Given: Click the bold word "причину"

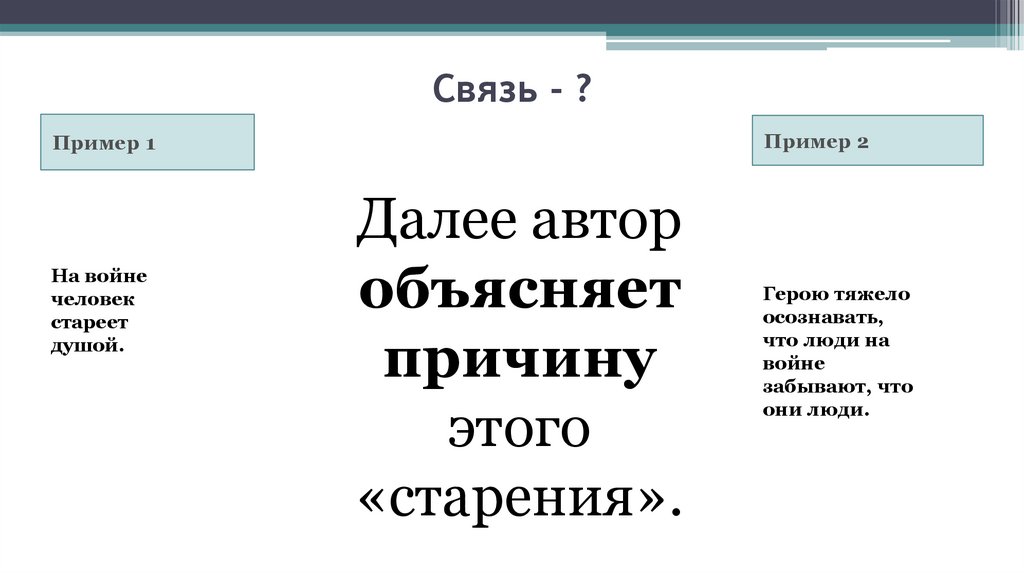Looking at the screenshot, I should 520,361.
